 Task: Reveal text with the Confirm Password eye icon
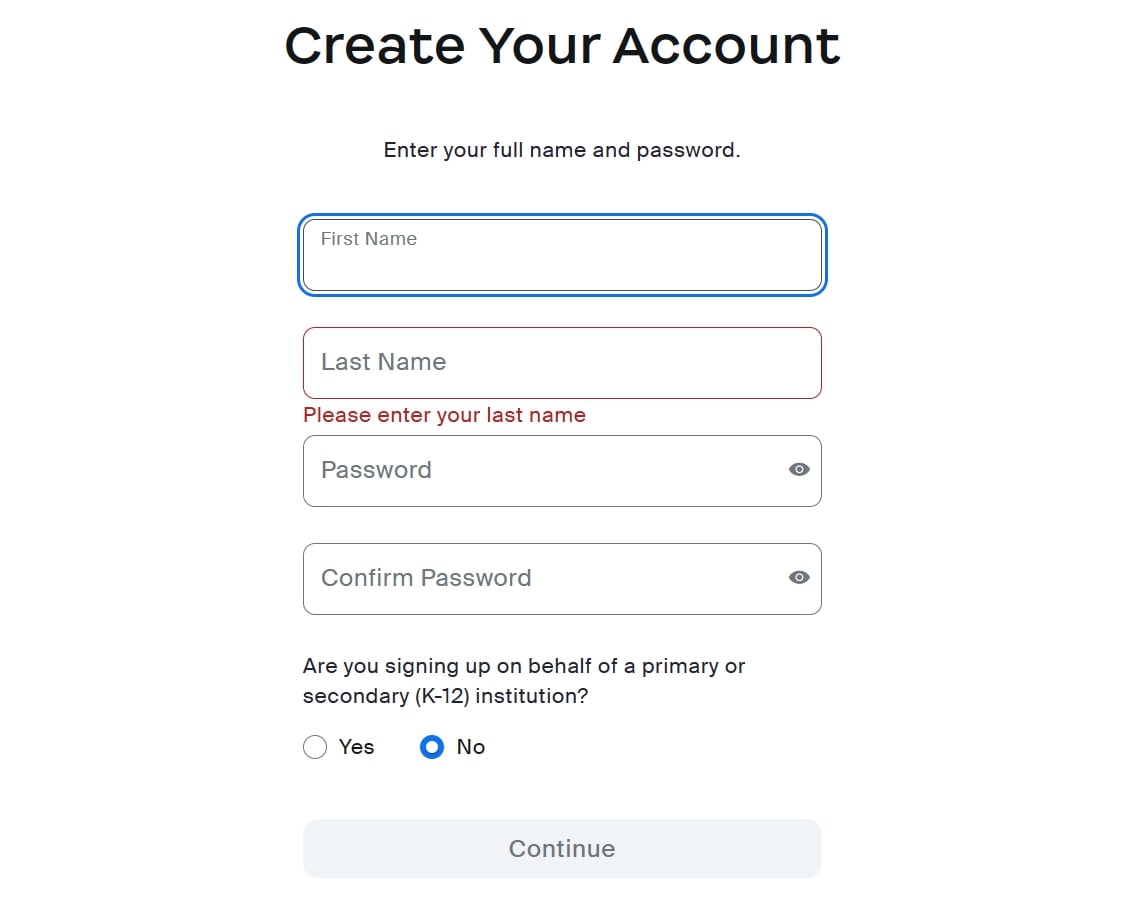point(798,578)
